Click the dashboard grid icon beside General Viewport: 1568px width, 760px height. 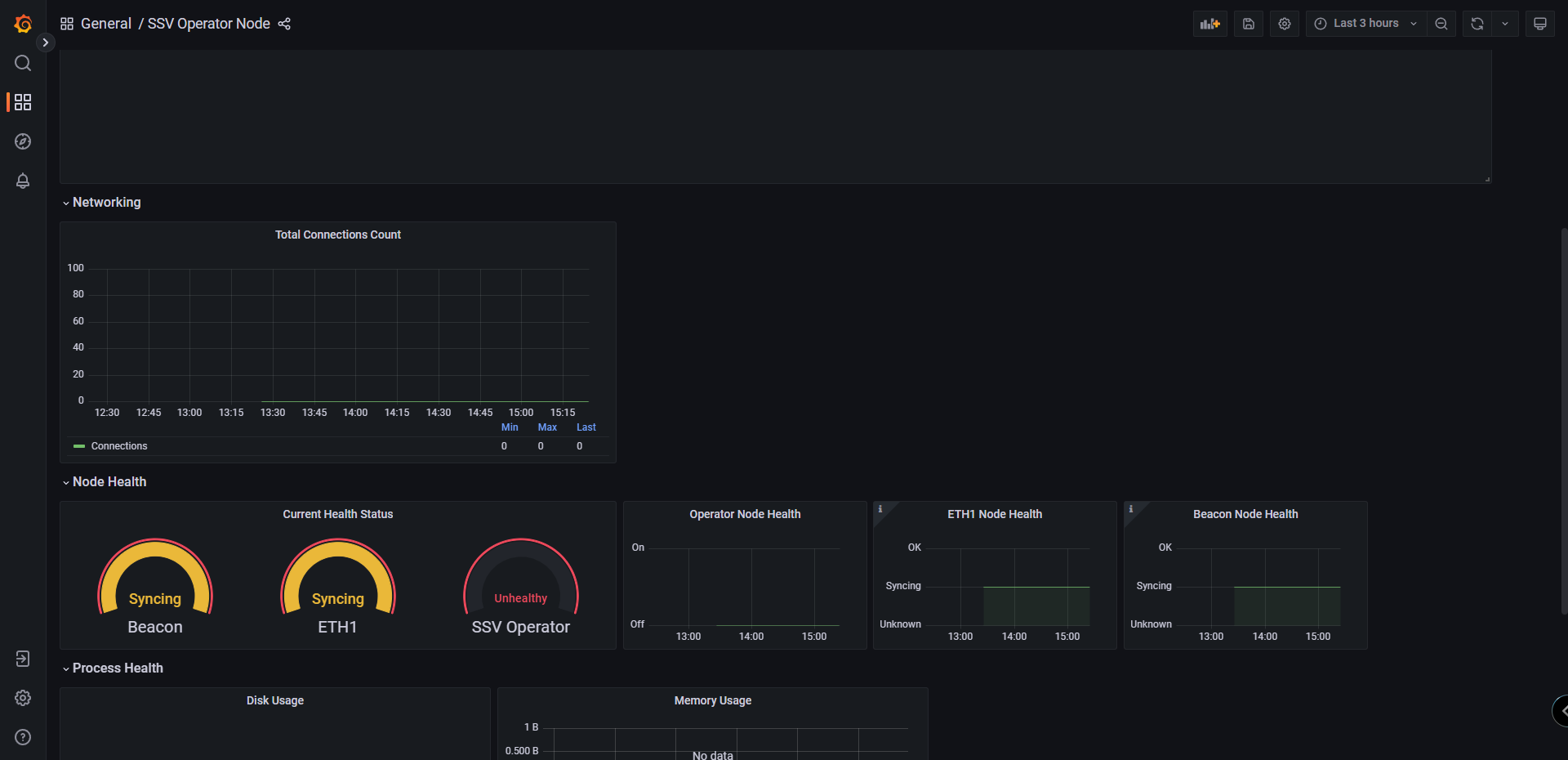67,24
